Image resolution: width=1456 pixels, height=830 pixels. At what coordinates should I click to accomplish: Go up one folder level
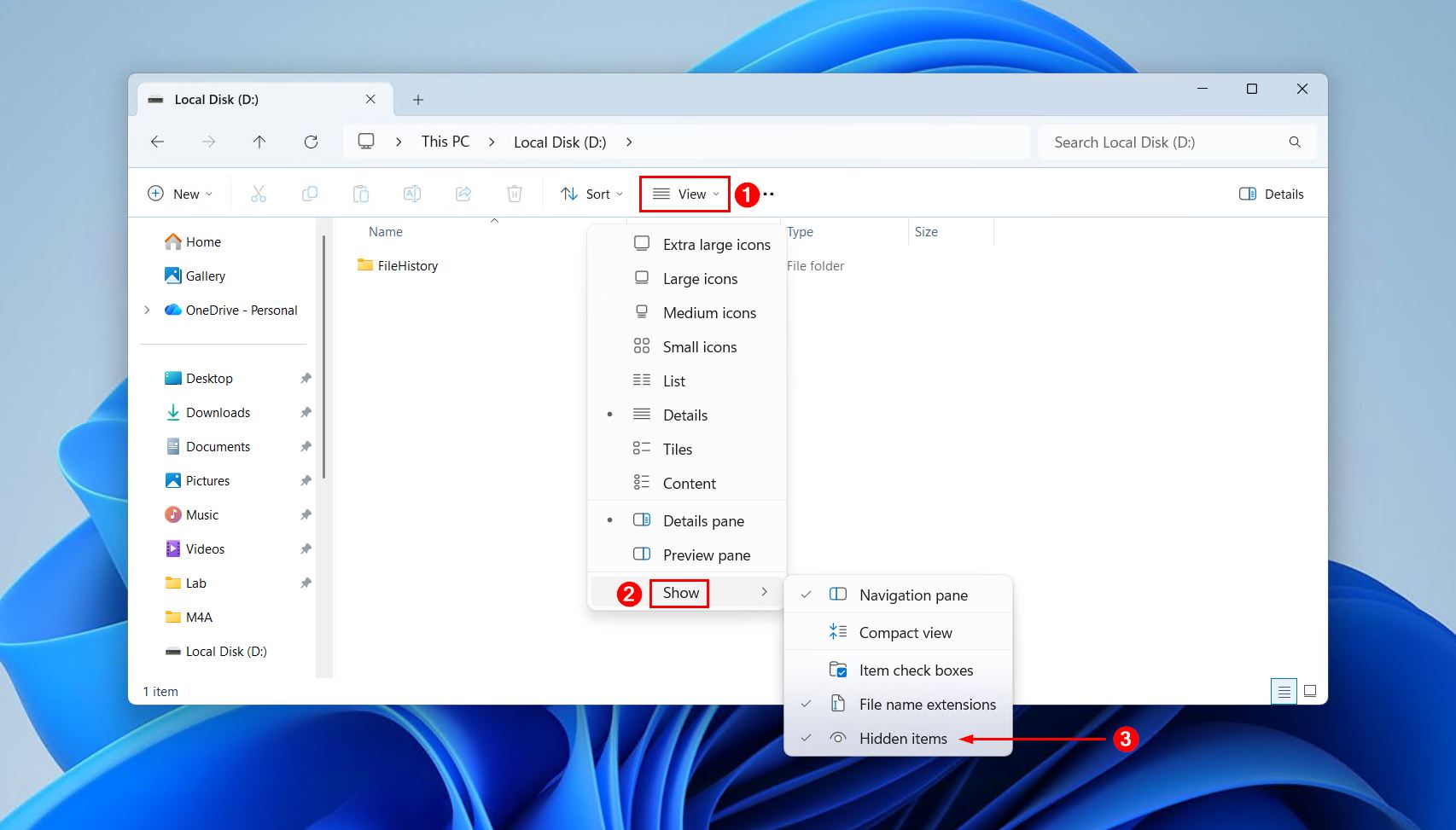click(x=259, y=142)
